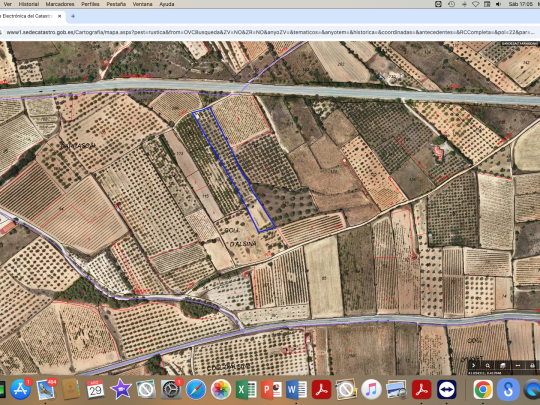The image size is (540, 405).
Task: Expand the map toolbar arrow chevron
Action: click(x=474, y=365)
